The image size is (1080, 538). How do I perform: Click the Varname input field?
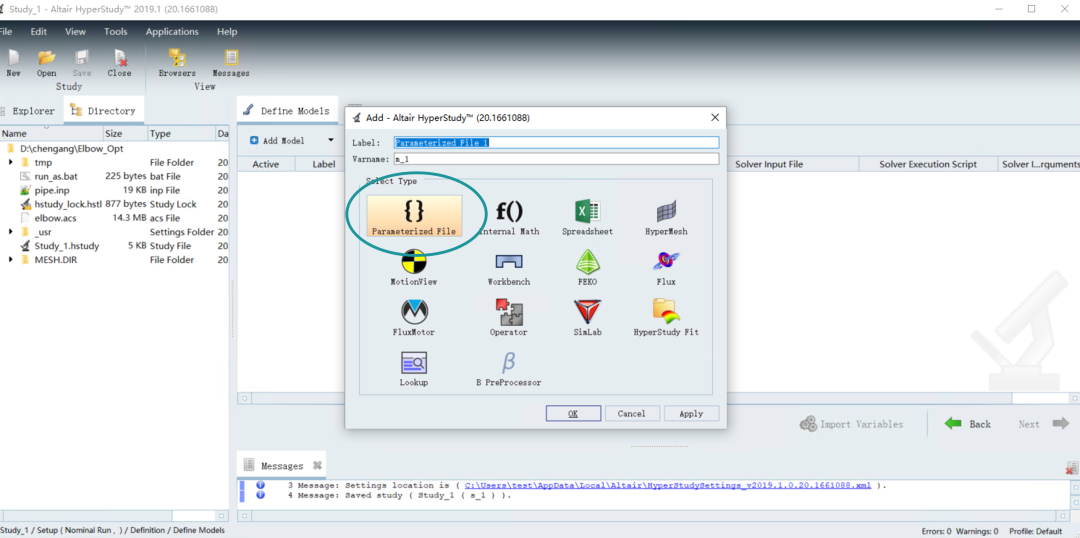pyautogui.click(x=556, y=159)
